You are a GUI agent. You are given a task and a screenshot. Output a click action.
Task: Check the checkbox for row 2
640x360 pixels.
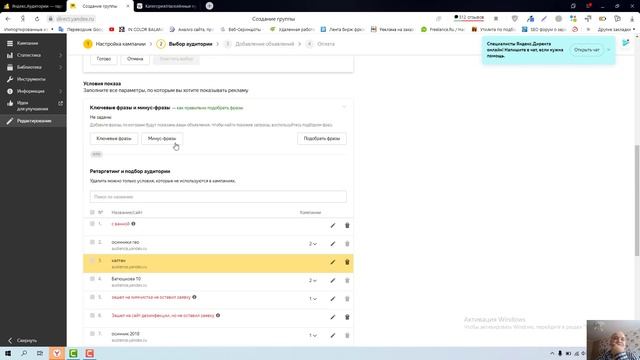[x=92, y=242]
